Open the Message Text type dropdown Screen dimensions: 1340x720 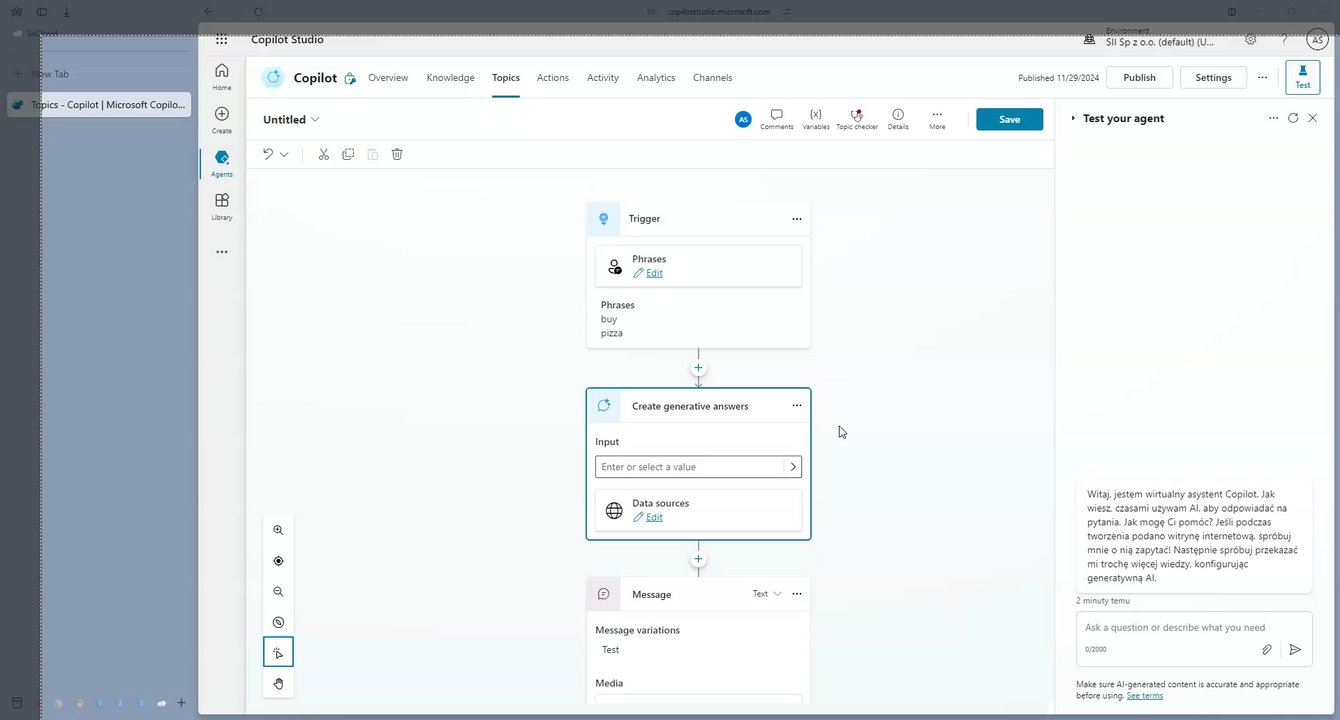pos(767,594)
